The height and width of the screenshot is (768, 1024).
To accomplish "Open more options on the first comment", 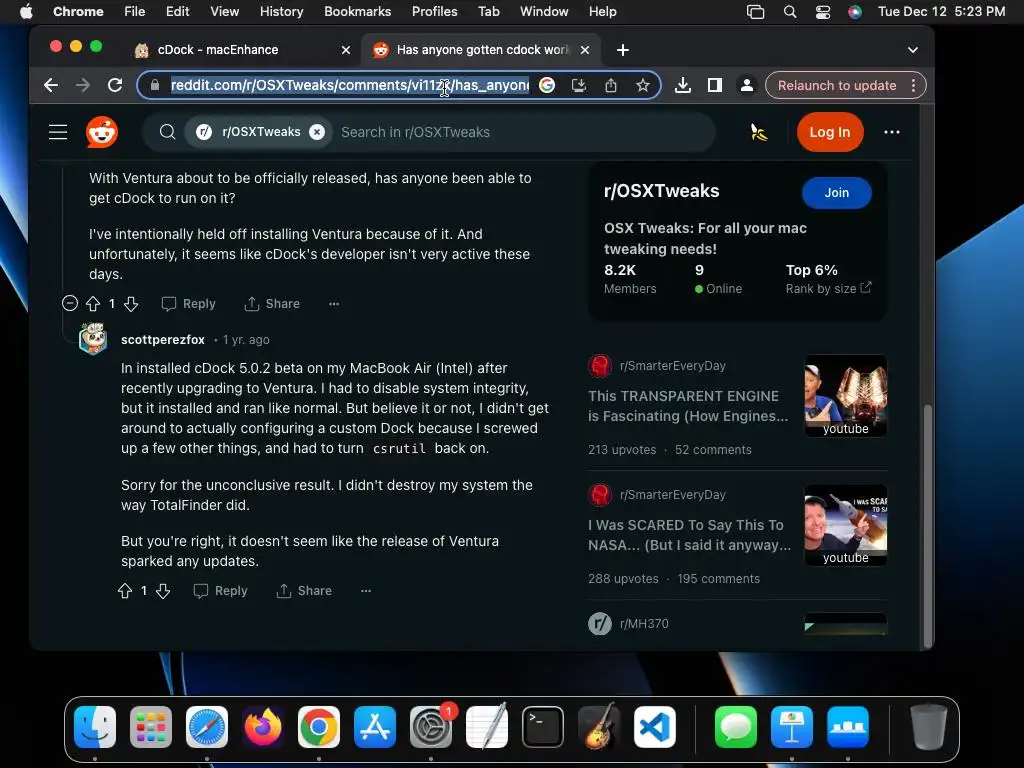I will click(334, 304).
